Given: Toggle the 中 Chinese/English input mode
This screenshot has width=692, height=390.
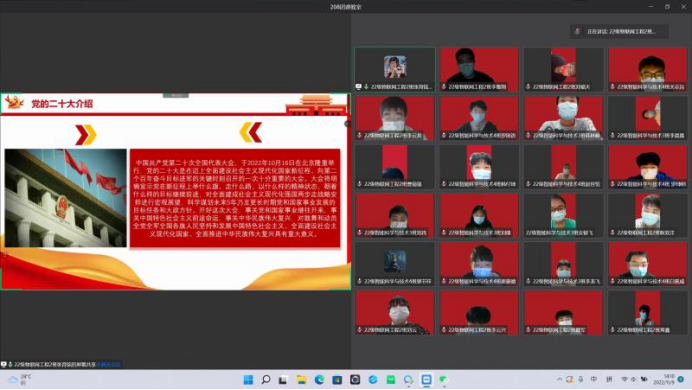Looking at the screenshot, I should 594,379.
